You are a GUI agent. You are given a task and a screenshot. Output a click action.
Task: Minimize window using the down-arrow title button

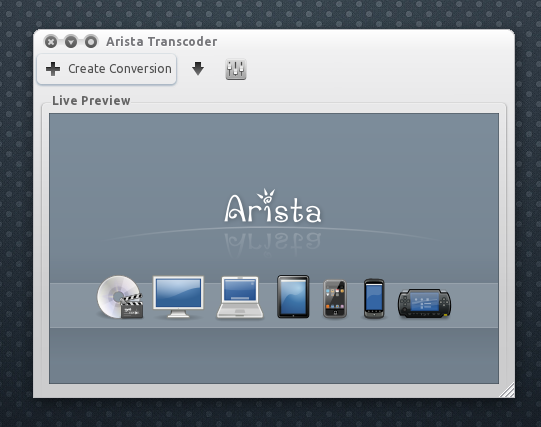71,42
